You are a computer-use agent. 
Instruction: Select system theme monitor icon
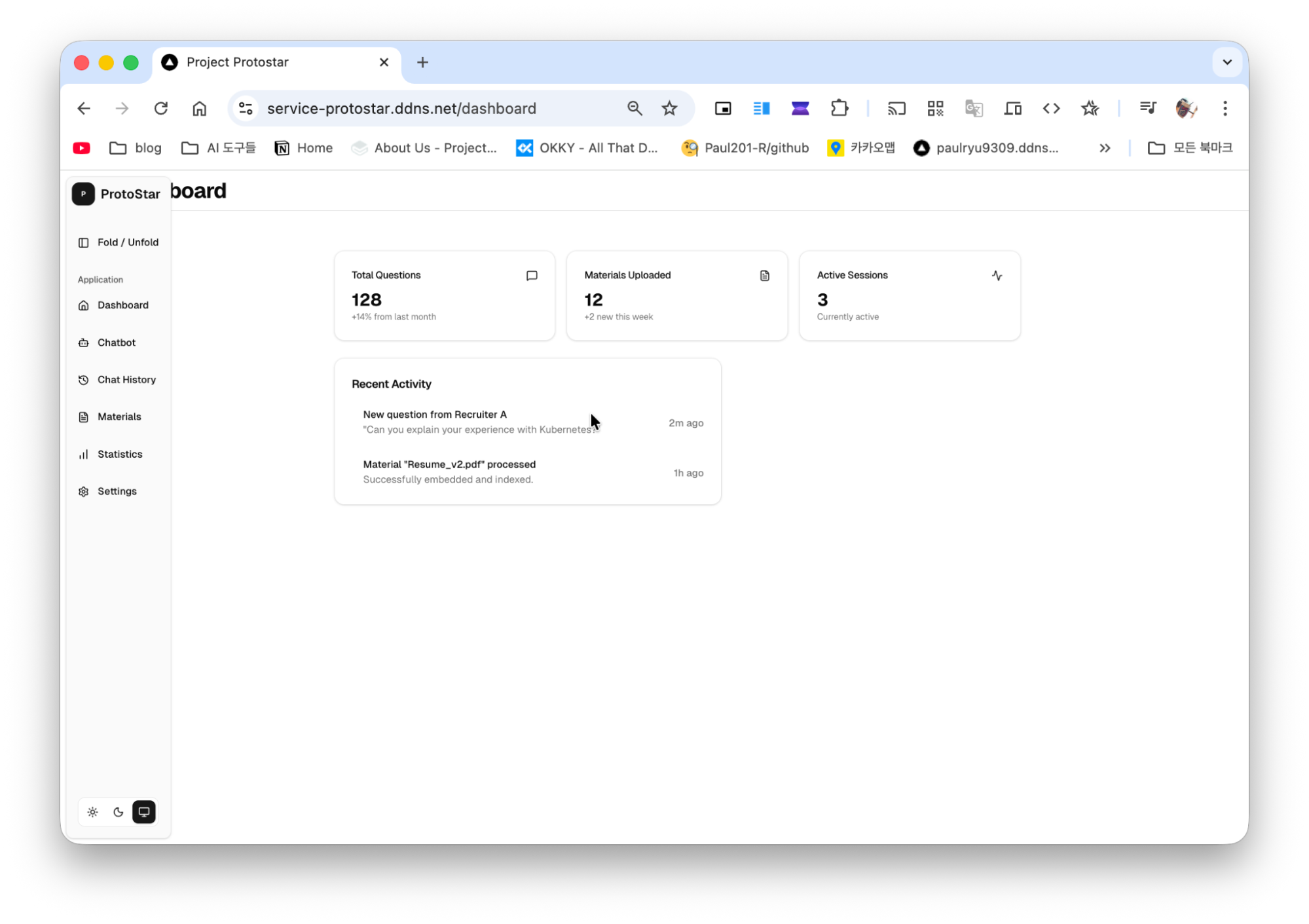coord(143,812)
